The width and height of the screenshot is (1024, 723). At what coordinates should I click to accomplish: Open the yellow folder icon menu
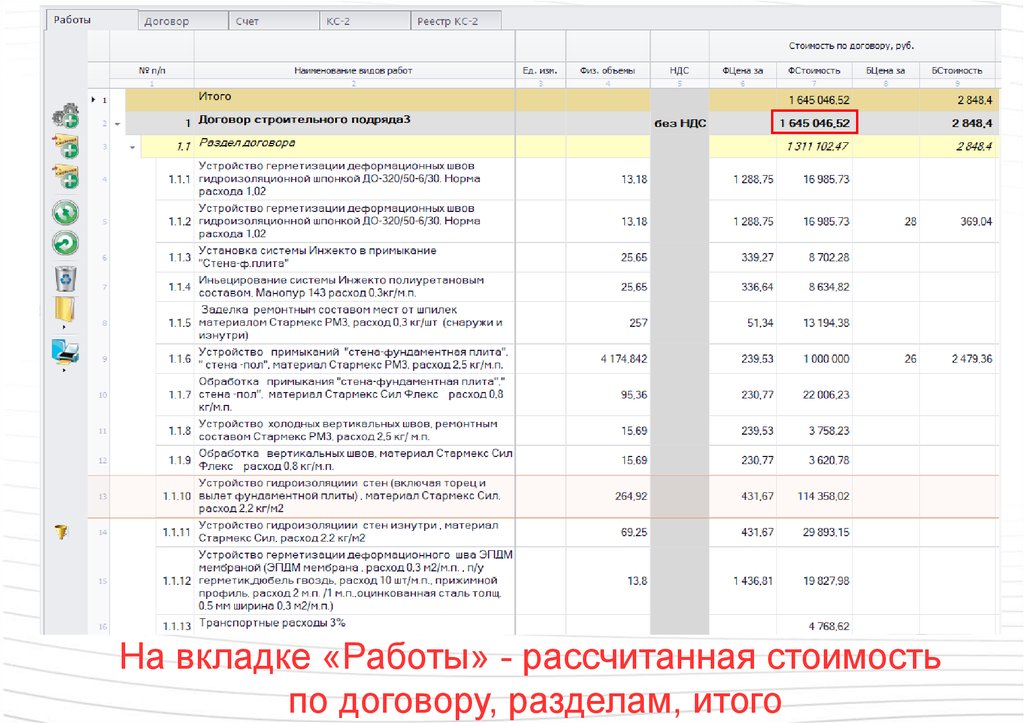coord(65,311)
